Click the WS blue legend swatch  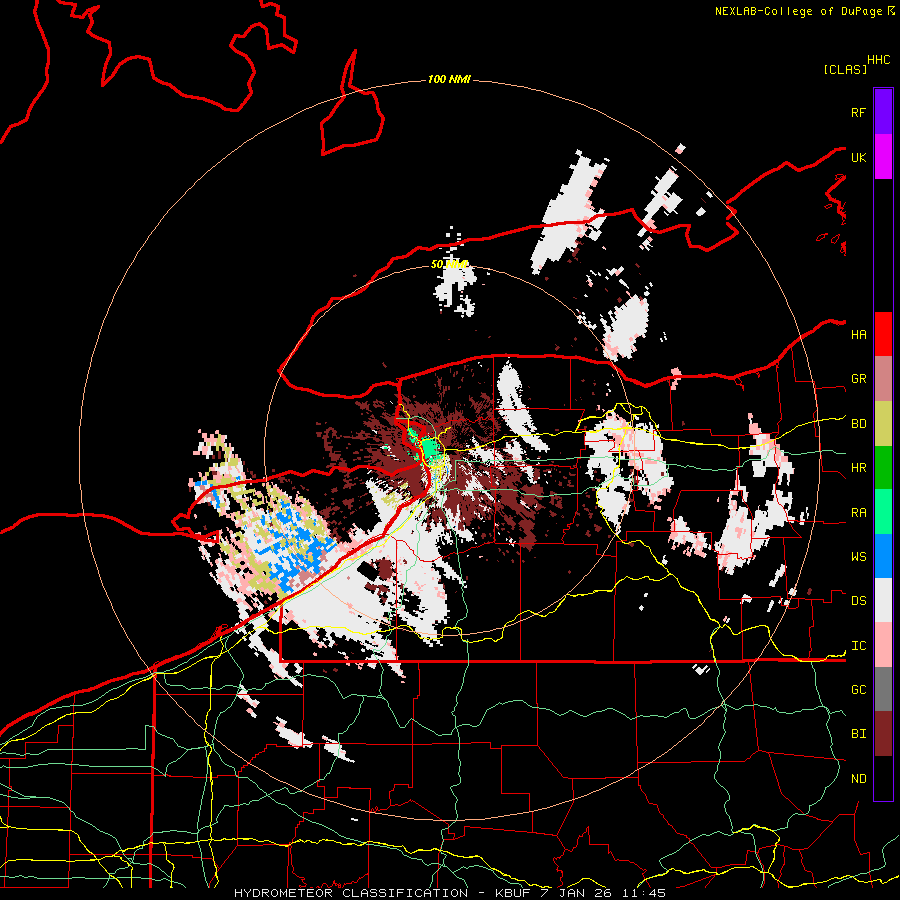coord(883,556)
